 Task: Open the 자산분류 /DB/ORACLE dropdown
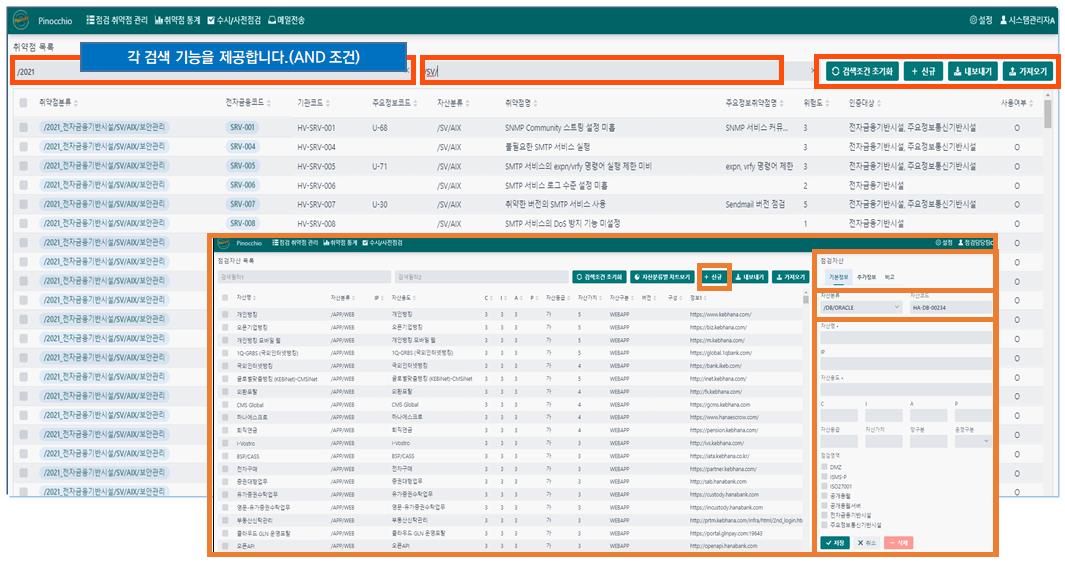[x=861, y=308]
